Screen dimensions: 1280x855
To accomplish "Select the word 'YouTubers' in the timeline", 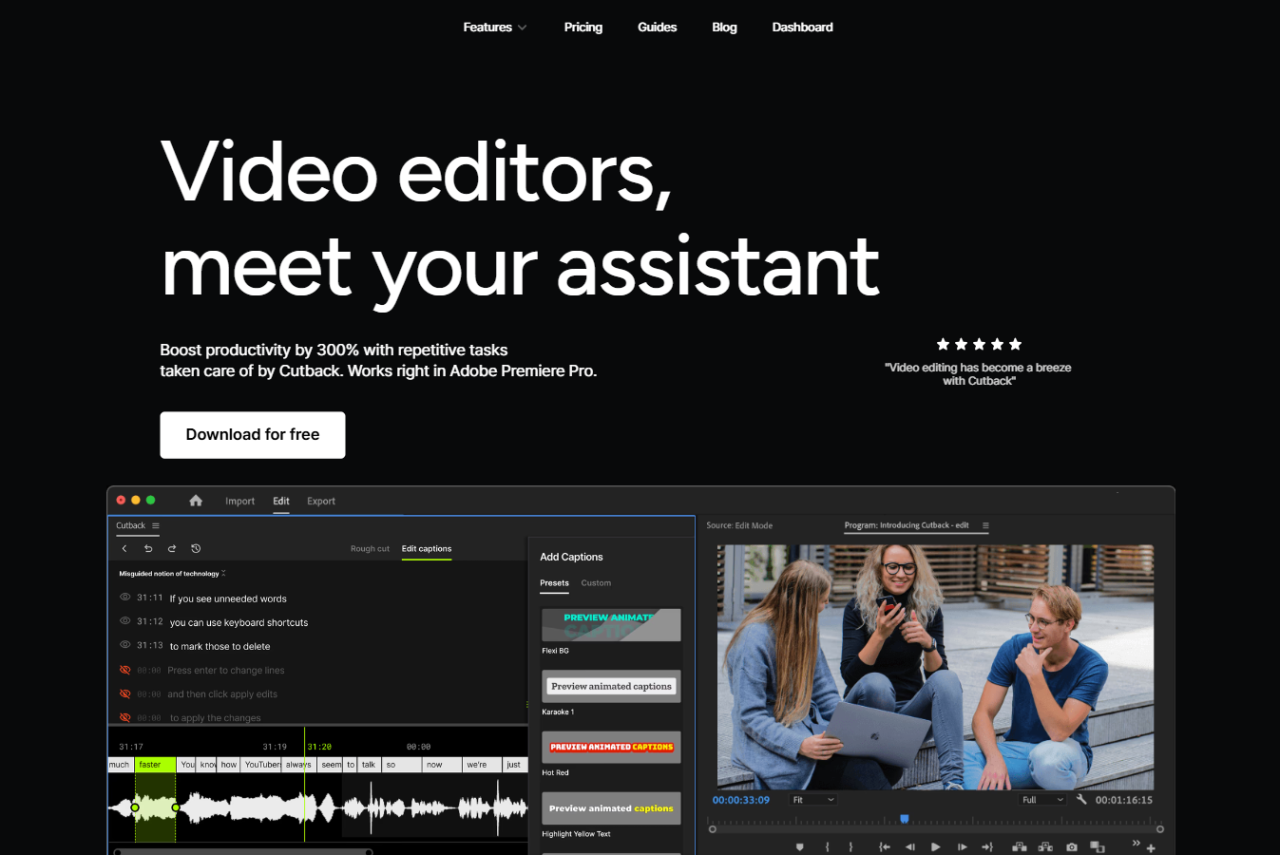I will coord(263,765).
